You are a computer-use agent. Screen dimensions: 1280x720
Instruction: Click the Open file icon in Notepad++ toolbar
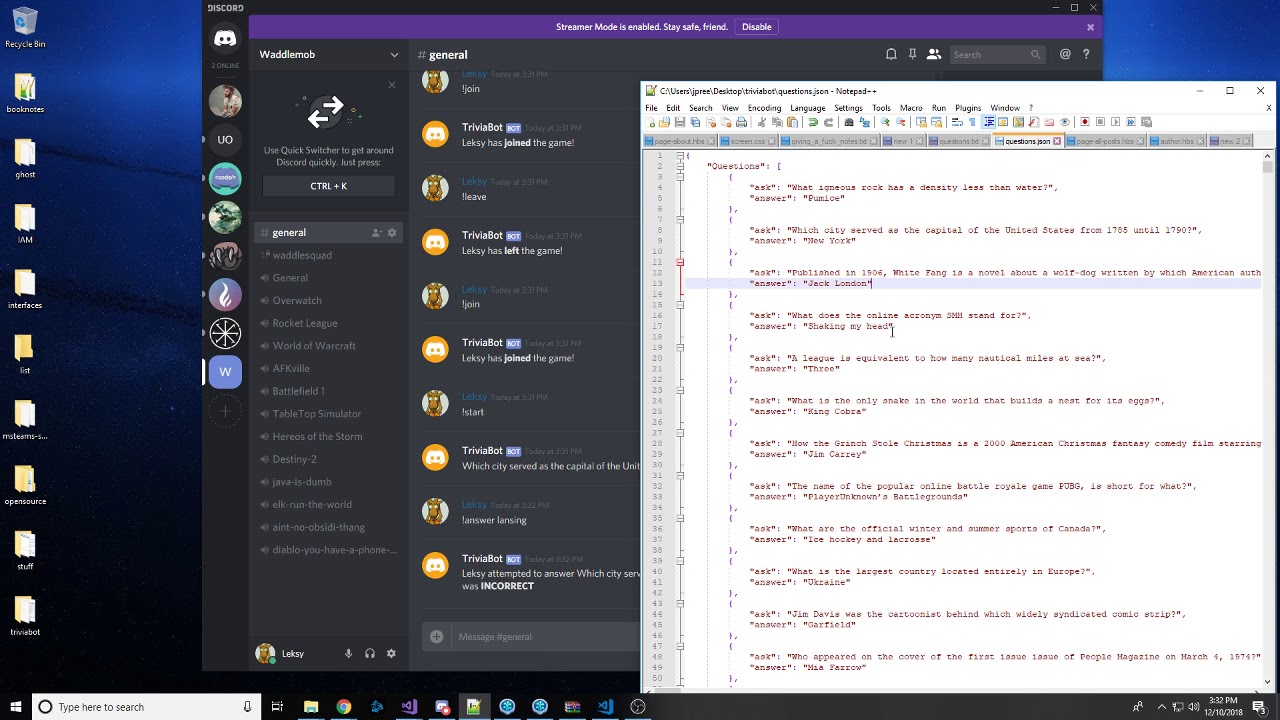[664, 122]
